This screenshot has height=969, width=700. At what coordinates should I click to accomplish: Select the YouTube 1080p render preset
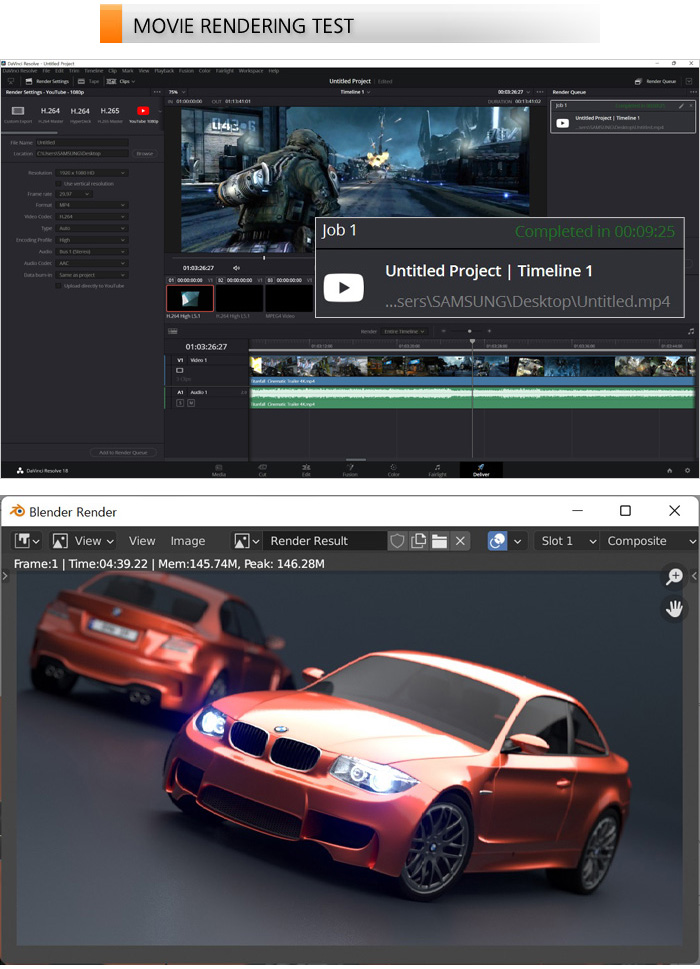143,112
